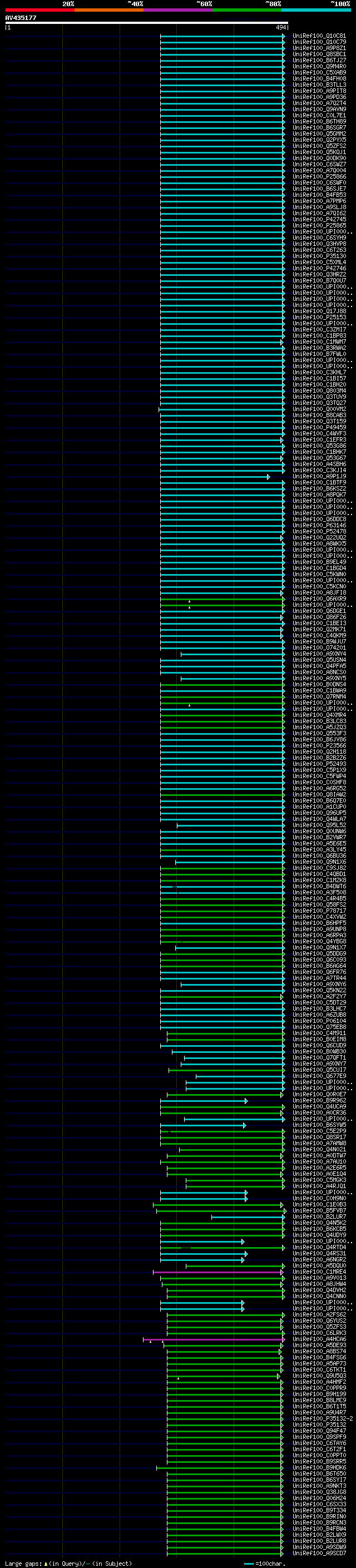Open hit UniRef100_C1E0B3

click(x=319, y=1205)
